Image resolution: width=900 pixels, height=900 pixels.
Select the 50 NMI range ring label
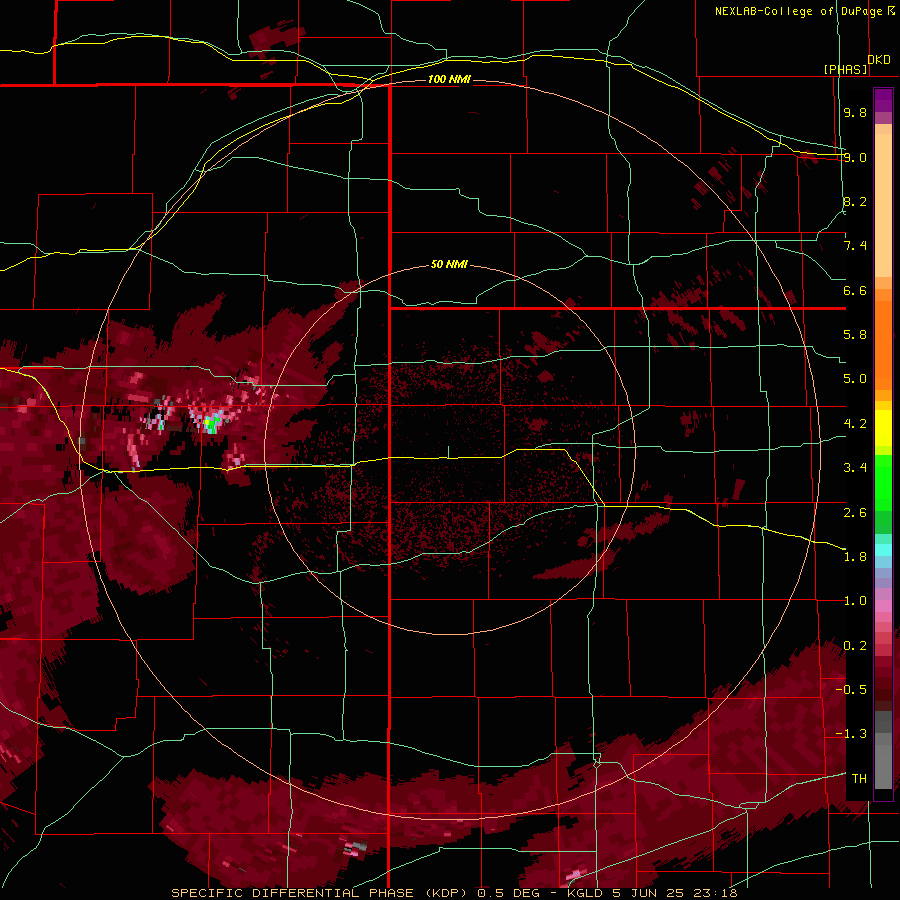(x=449, y=265)
